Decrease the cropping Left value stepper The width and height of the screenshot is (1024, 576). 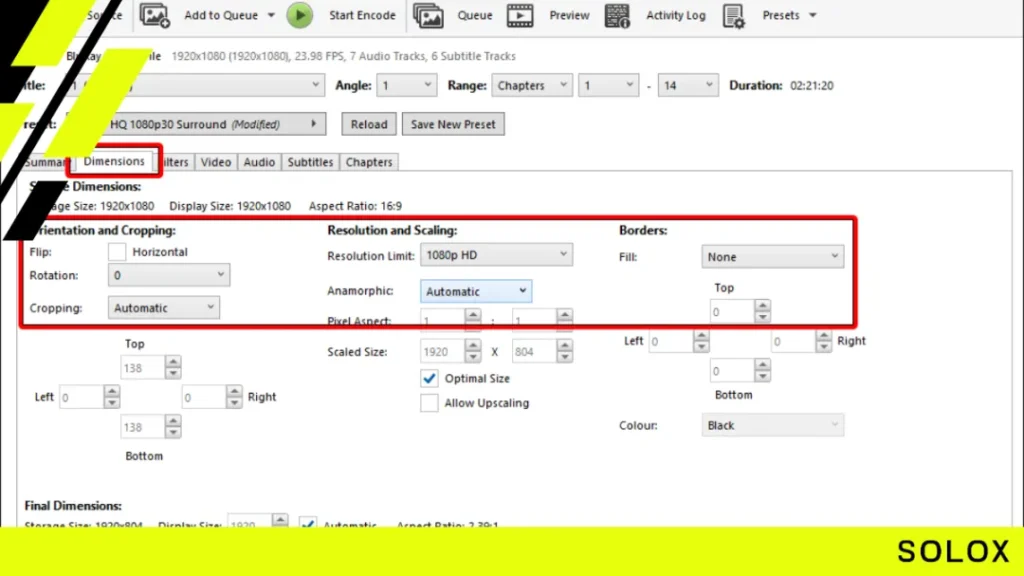point(112,403)
